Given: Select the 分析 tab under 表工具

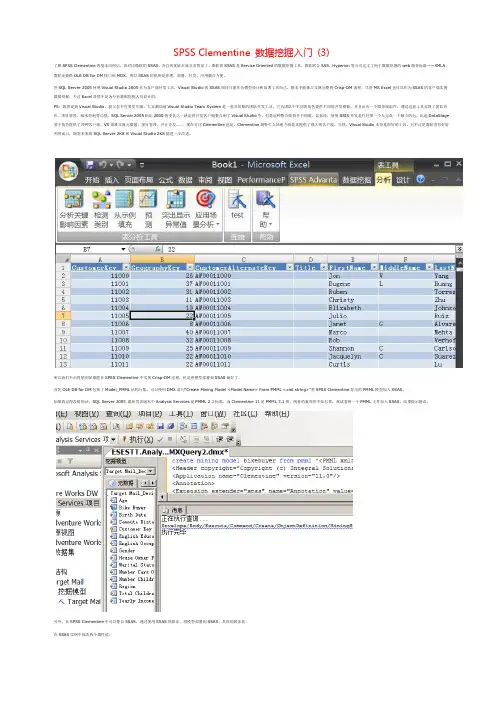Looking at the screenshot, I should pos(383,180).
